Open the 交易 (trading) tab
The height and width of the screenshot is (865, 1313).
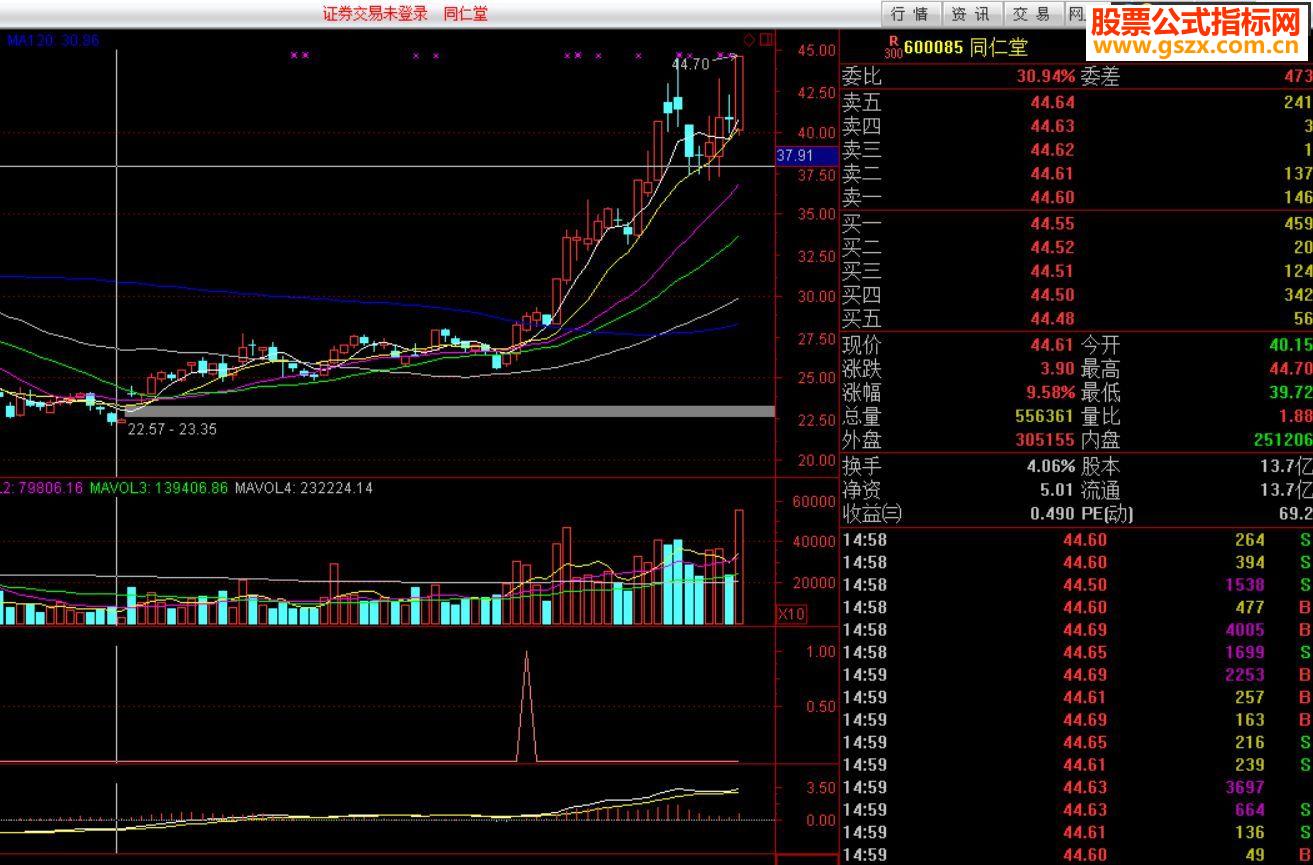pos(1031,14)
